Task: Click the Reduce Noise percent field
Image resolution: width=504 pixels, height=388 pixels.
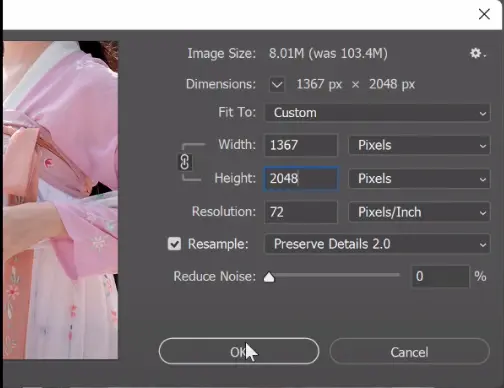Action: (441, 276)
